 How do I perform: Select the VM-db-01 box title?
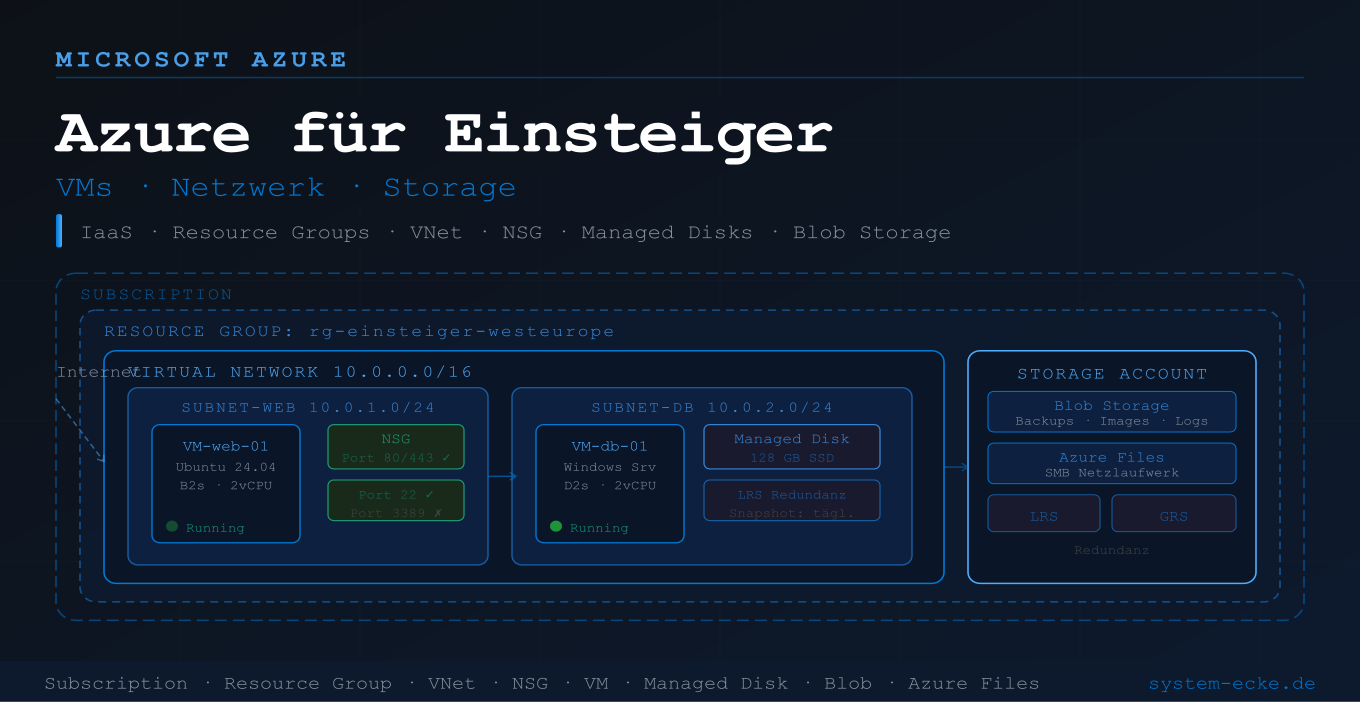point(610,446)
